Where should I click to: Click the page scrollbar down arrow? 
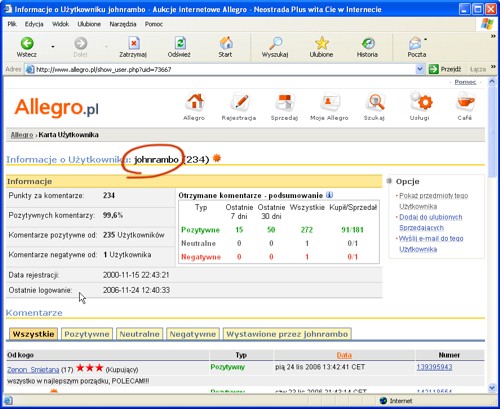coord(492,388)
